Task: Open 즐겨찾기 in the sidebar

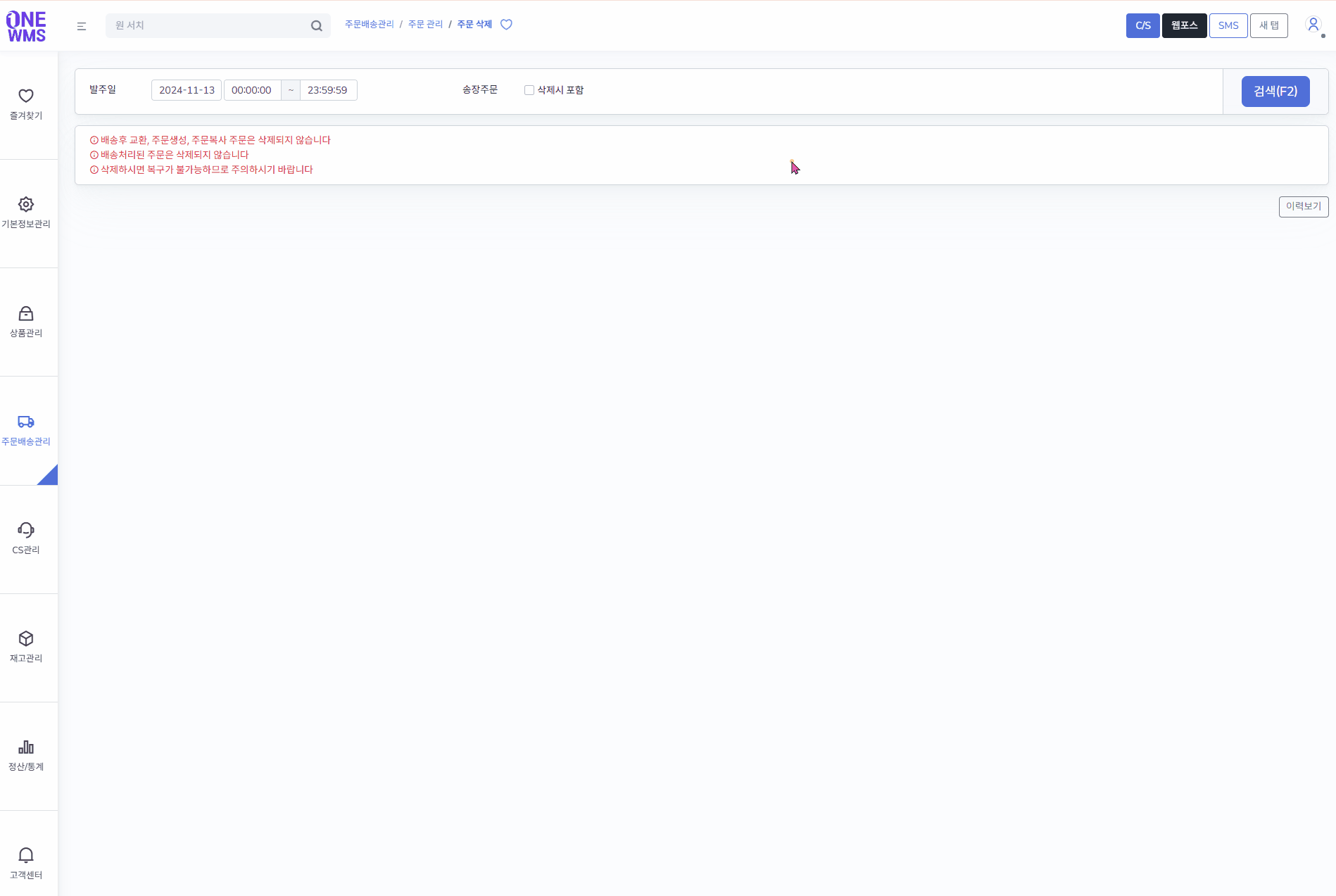Action: 26,104
